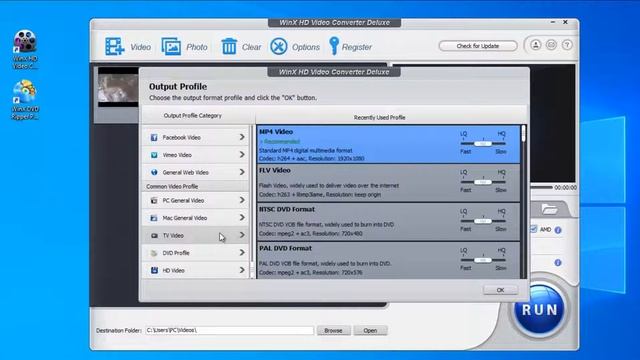Click the Facebook Video category icon
The width and height of the screenshot is (640, 360).
[154, 138]
